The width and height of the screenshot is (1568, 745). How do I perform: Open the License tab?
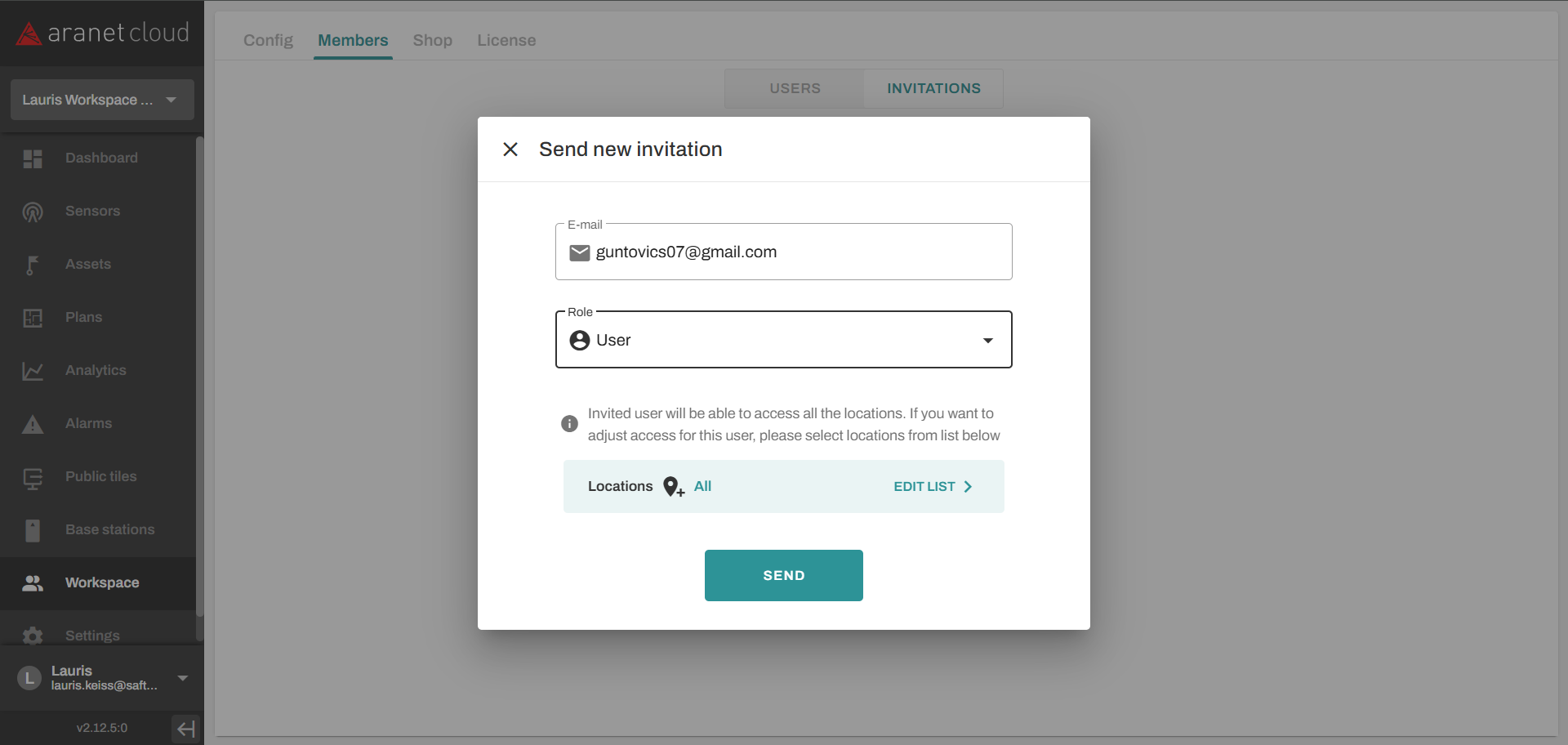(x=506, y=40)
